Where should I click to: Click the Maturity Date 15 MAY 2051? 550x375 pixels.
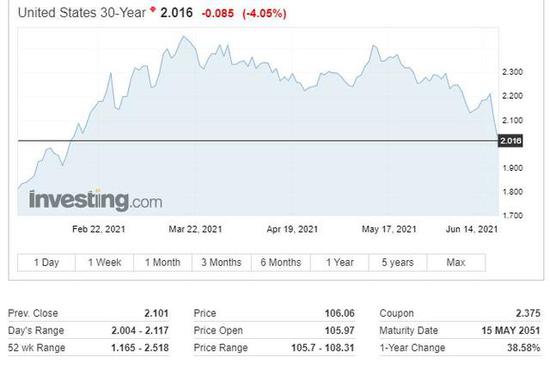coord(510,330)
